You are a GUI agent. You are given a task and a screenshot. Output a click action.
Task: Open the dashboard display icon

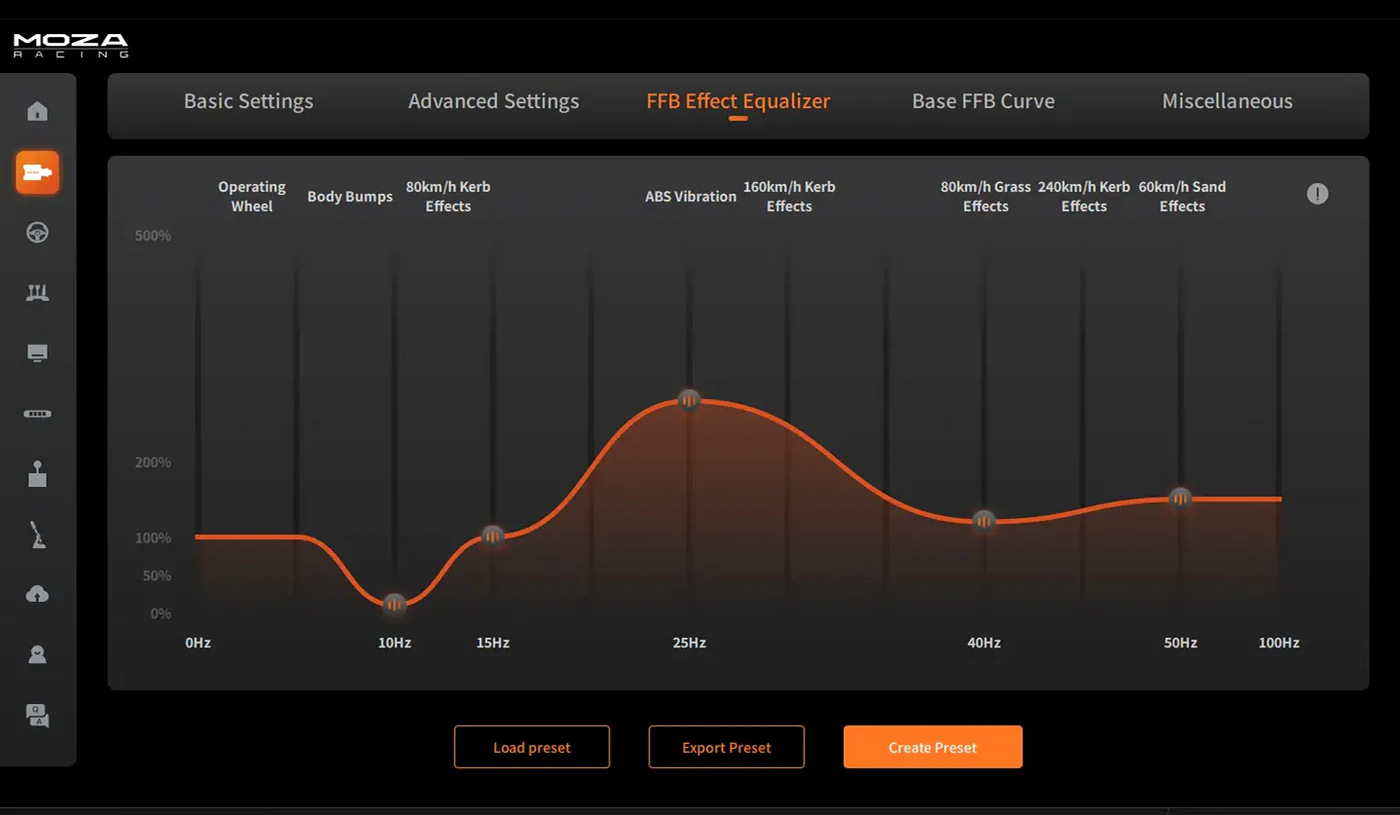37,353
